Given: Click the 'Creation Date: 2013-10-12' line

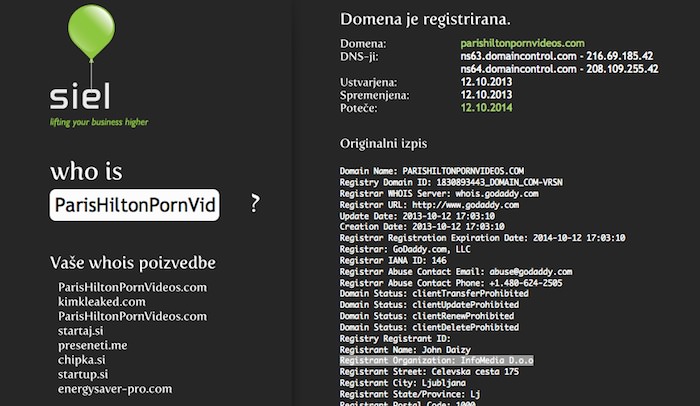Looking at the screenshot, I should 422,226.
